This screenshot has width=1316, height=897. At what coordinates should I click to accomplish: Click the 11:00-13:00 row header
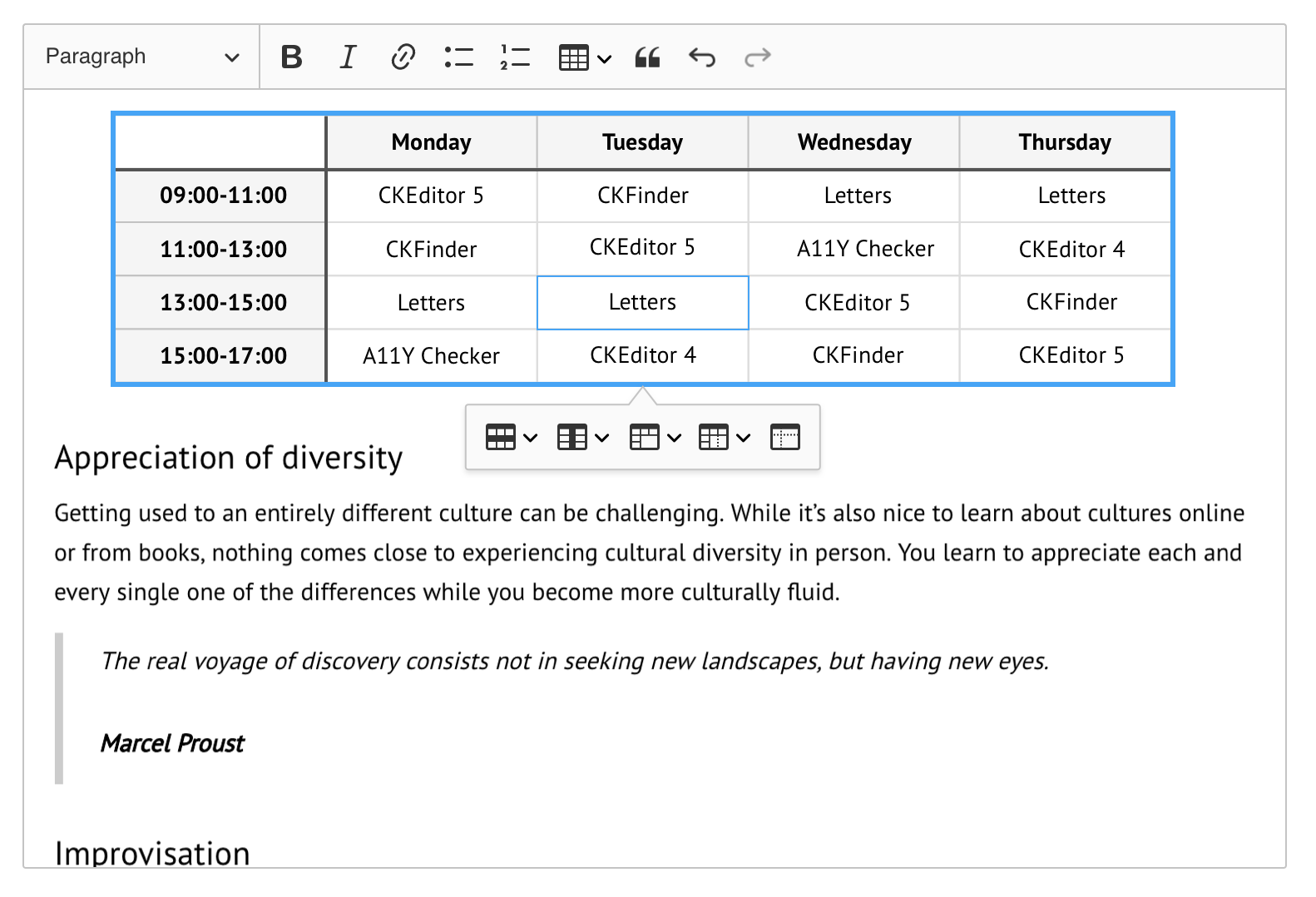tap(220, 249)
